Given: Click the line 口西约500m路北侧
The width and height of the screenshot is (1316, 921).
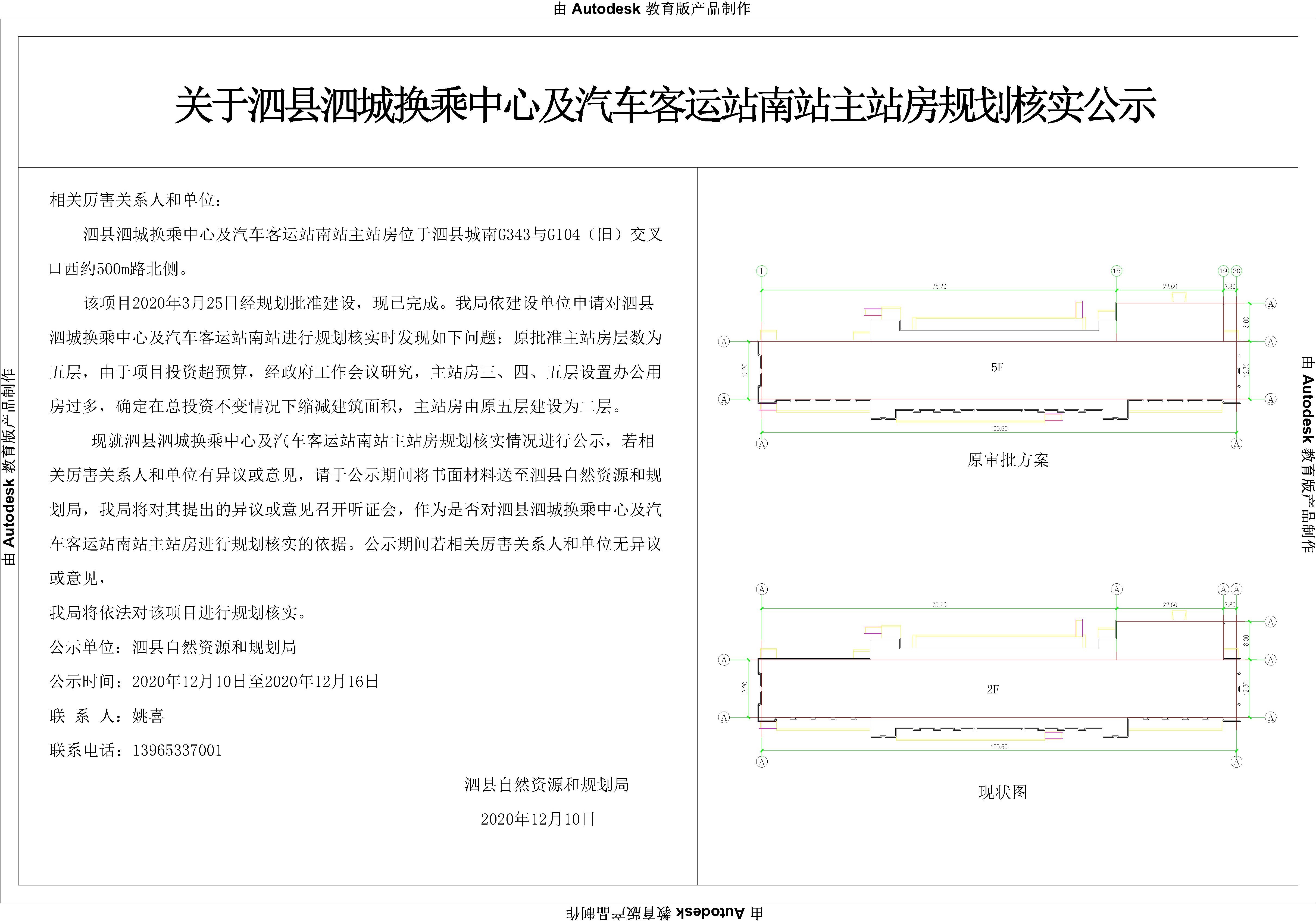Looking at the screenshot, I should (119, 269).
